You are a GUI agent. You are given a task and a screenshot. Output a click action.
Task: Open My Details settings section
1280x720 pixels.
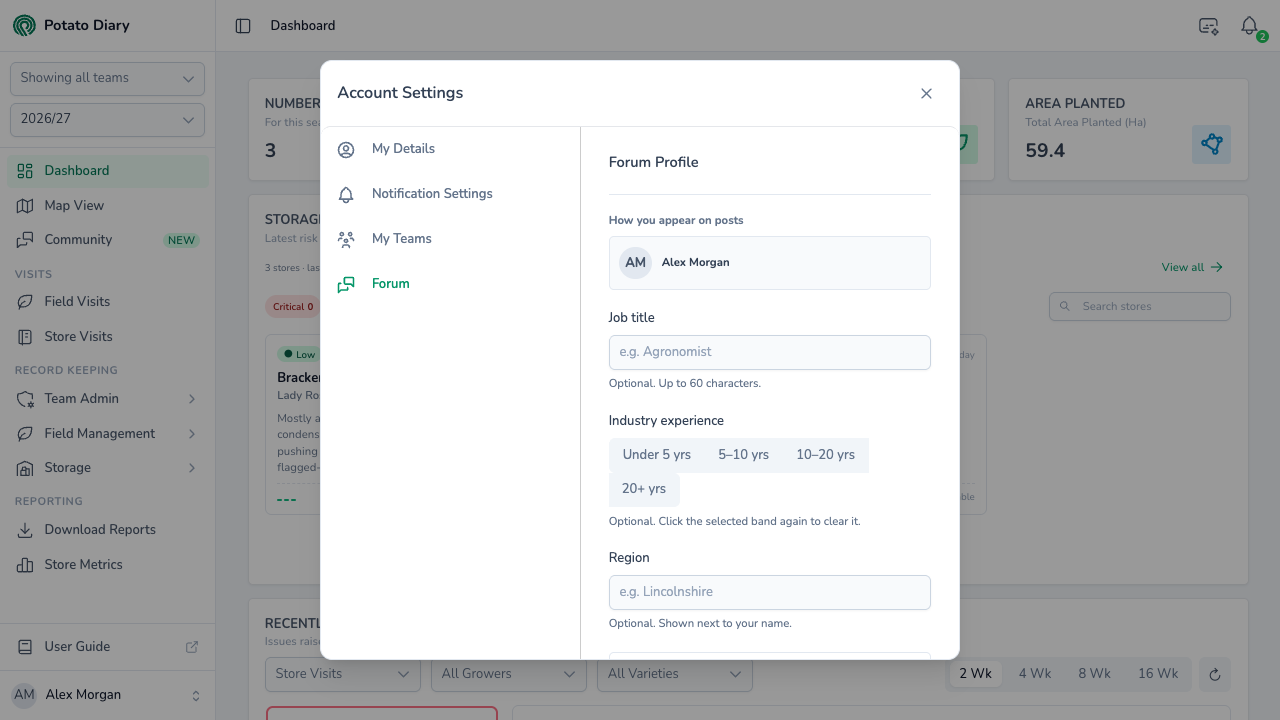(x=450, y=149)
